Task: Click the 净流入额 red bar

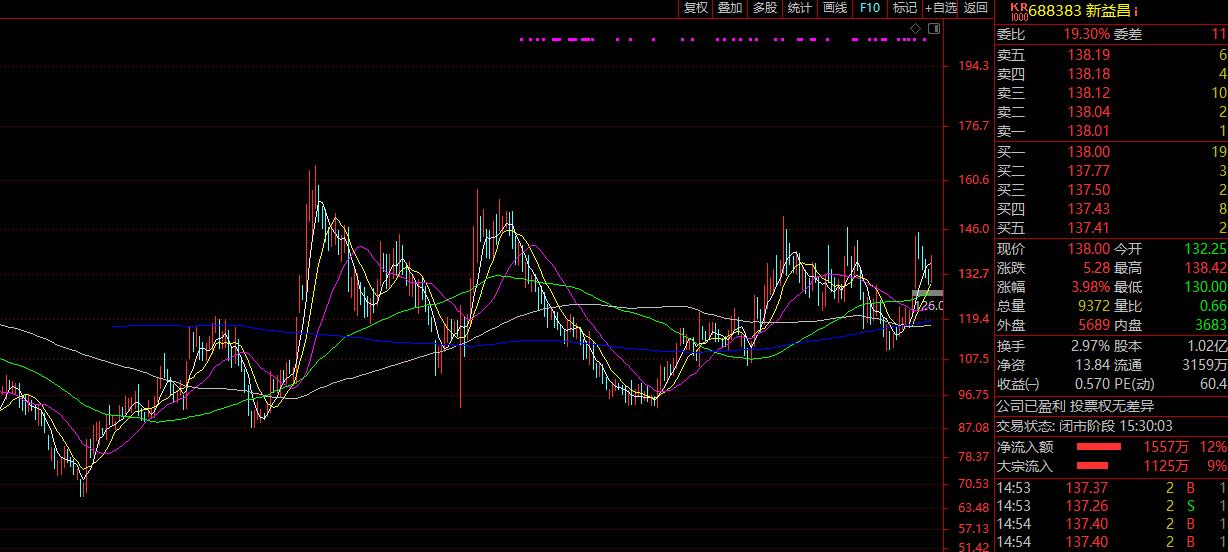Action: click(x=1098, y=447)
